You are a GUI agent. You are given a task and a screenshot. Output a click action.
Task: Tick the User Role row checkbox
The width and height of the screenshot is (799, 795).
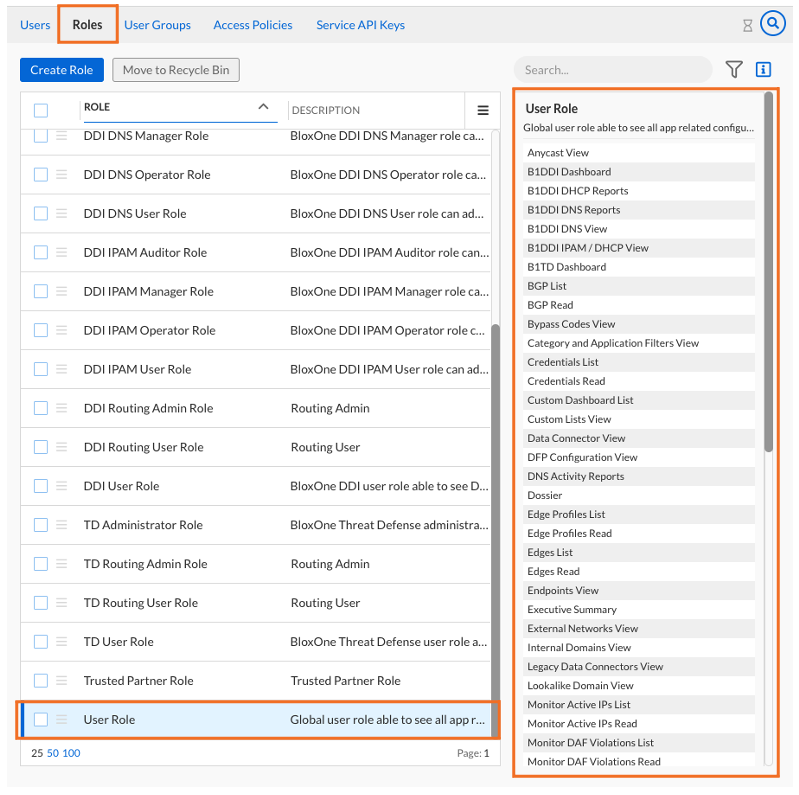pyautogui.click(x=41, y=720)
